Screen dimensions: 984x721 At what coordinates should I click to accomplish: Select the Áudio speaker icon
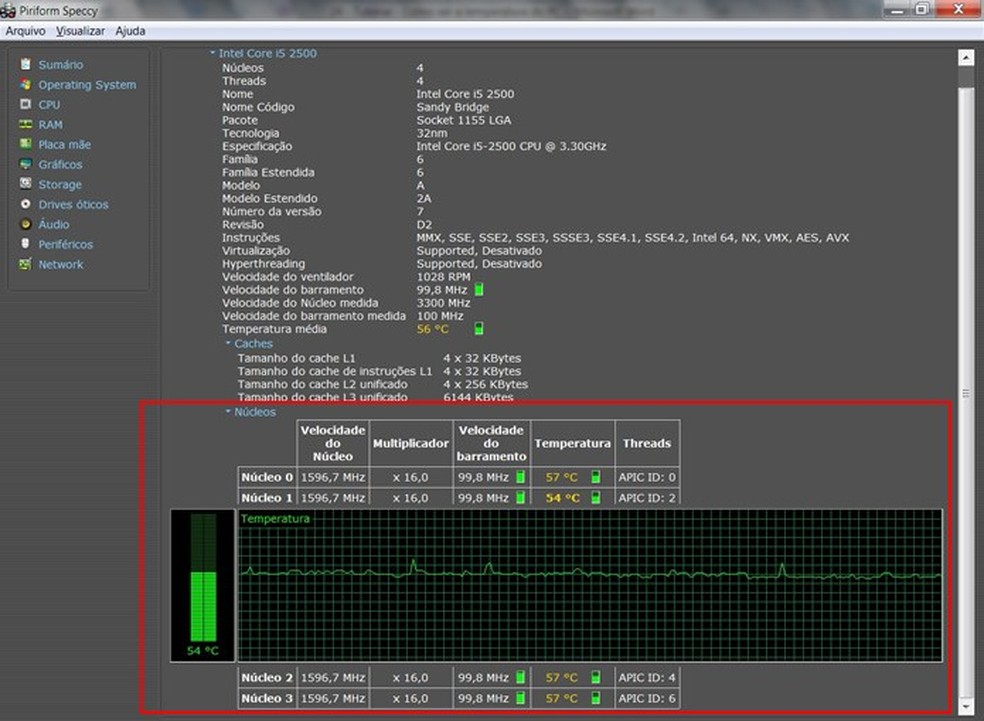[26, 224]
